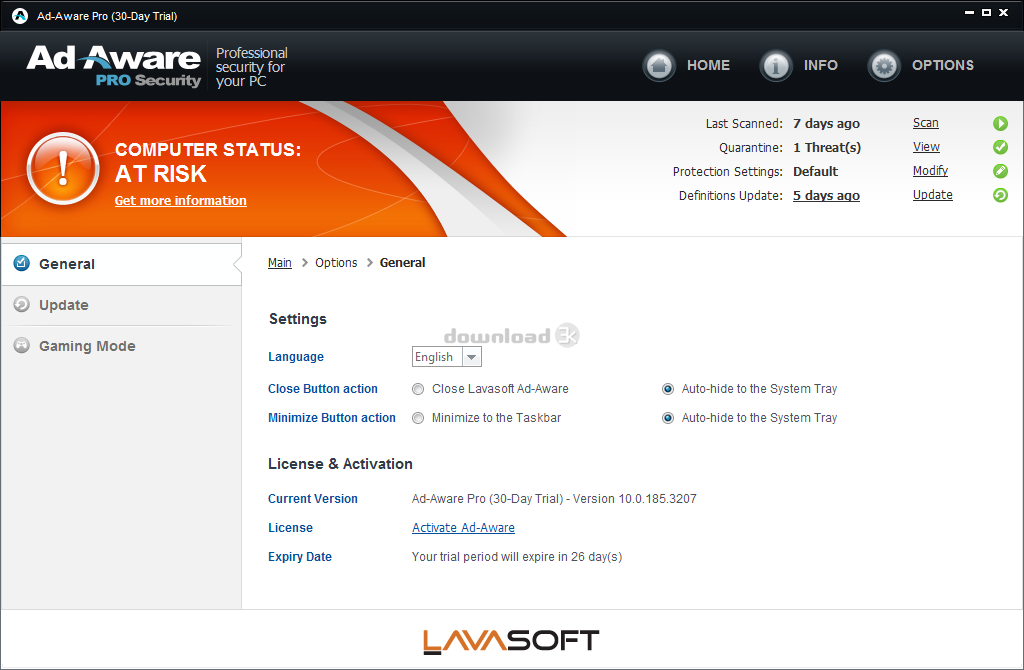This screenshot has height=670, width=1024.
Task: Click the License label
Action: click(290, 528)
